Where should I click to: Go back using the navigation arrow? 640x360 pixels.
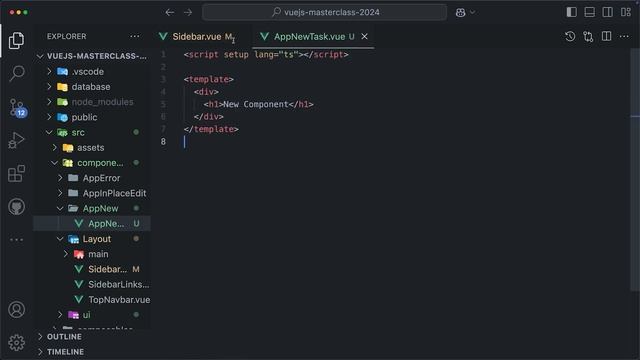(170, 13)
